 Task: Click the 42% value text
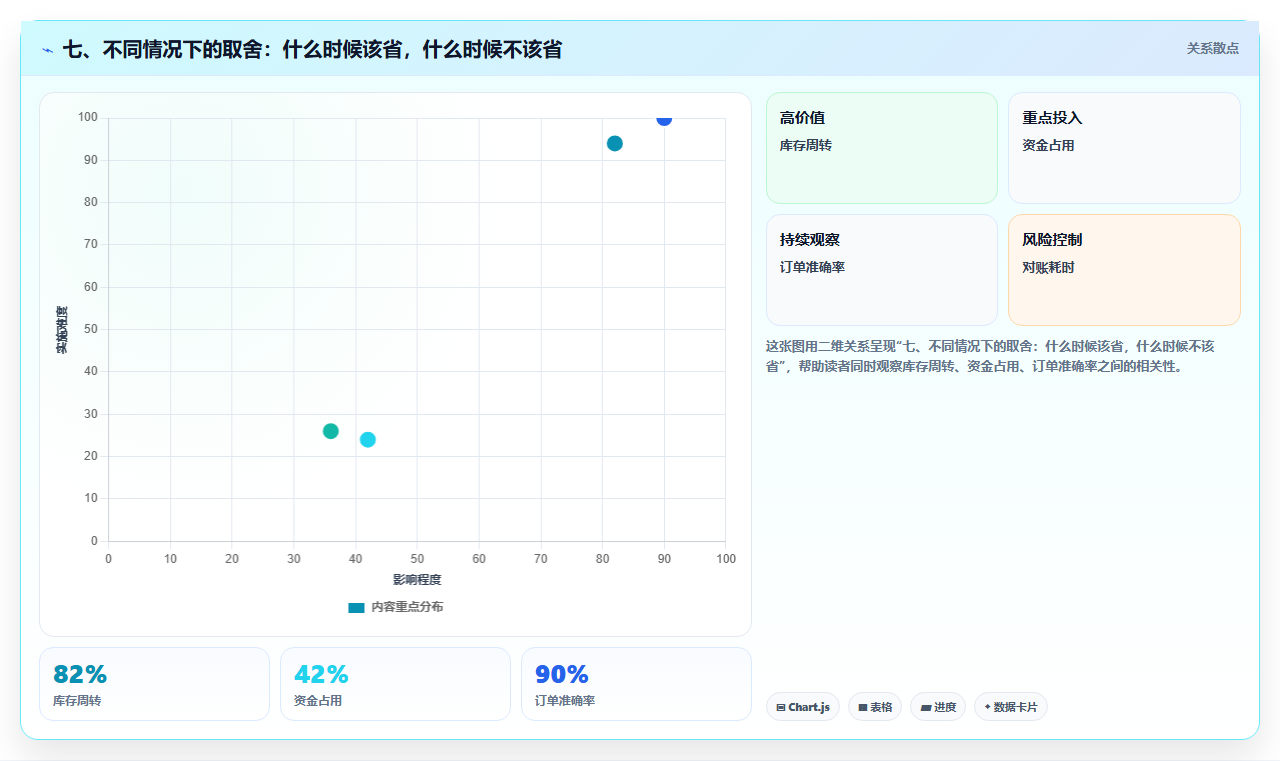click(x=321, y=674)
